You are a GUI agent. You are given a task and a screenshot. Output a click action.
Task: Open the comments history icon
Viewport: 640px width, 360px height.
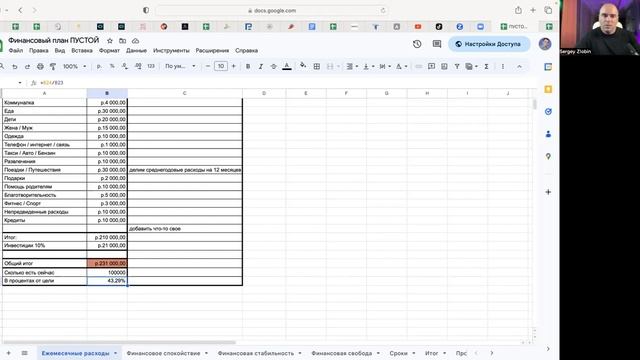(x=437, y=44)
